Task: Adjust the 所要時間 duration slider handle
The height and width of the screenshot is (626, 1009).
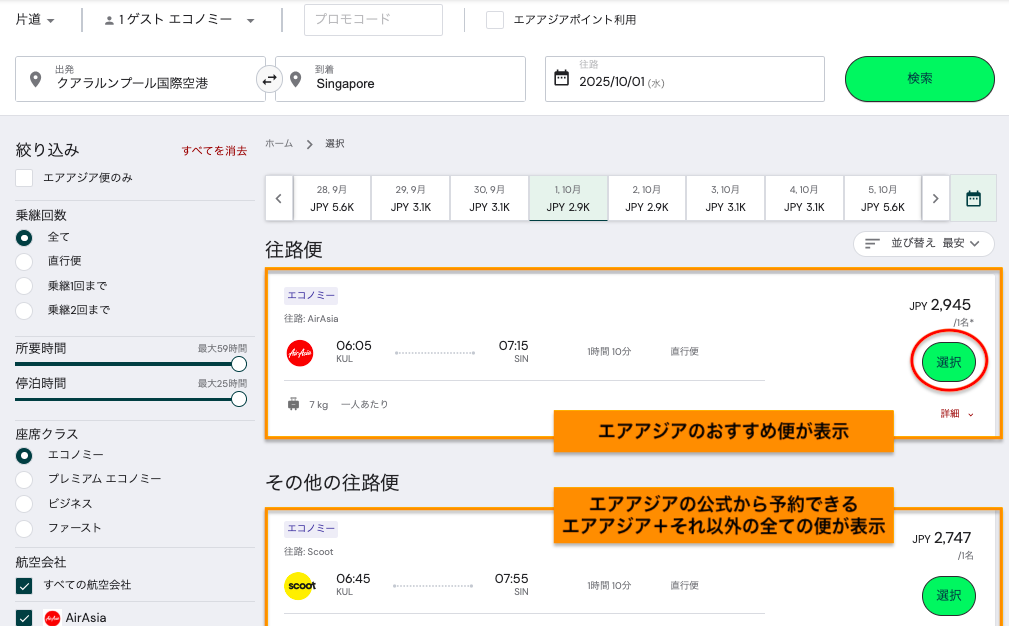Action: (x=239, y=364)
